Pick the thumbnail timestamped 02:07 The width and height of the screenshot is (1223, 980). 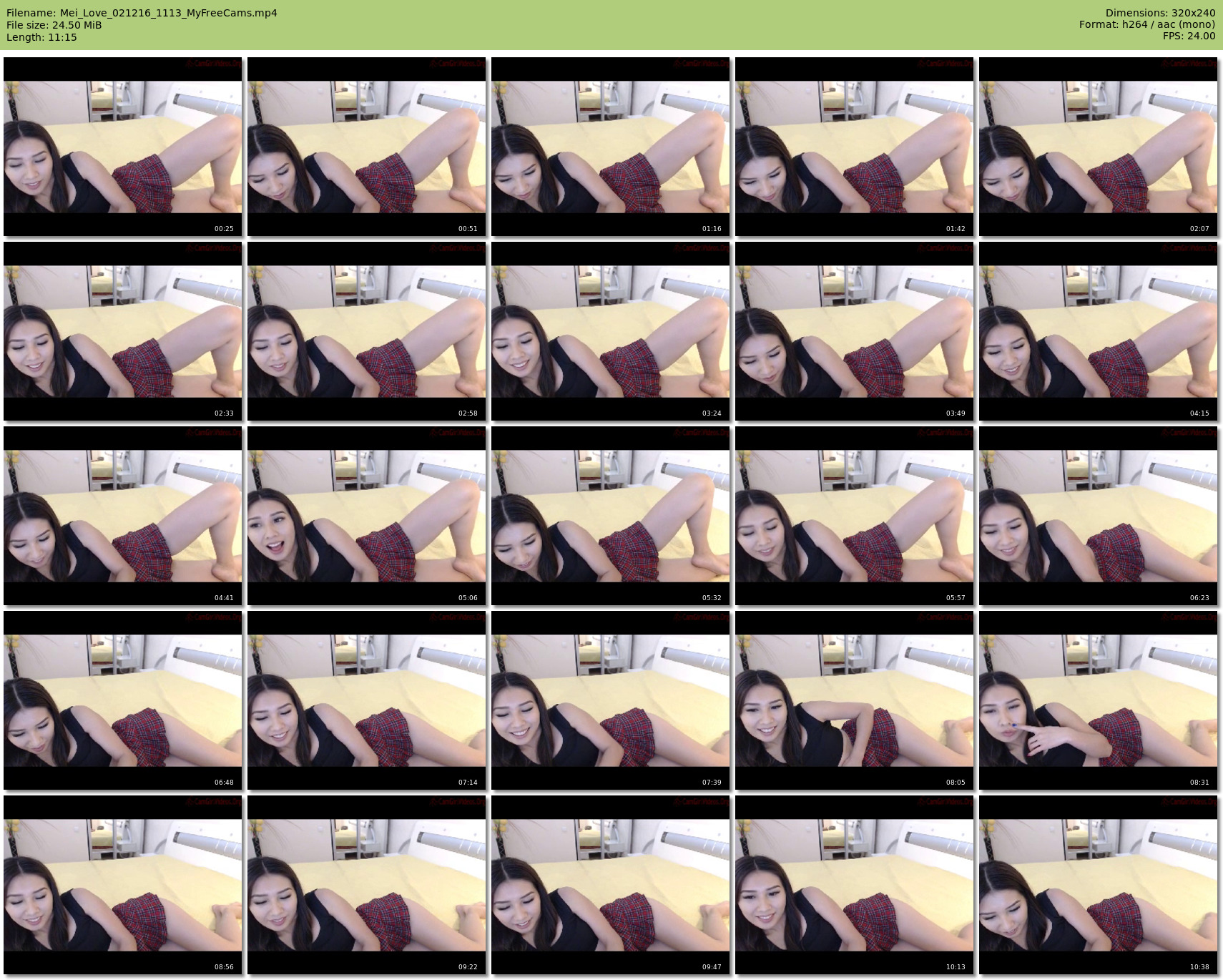1099,147
